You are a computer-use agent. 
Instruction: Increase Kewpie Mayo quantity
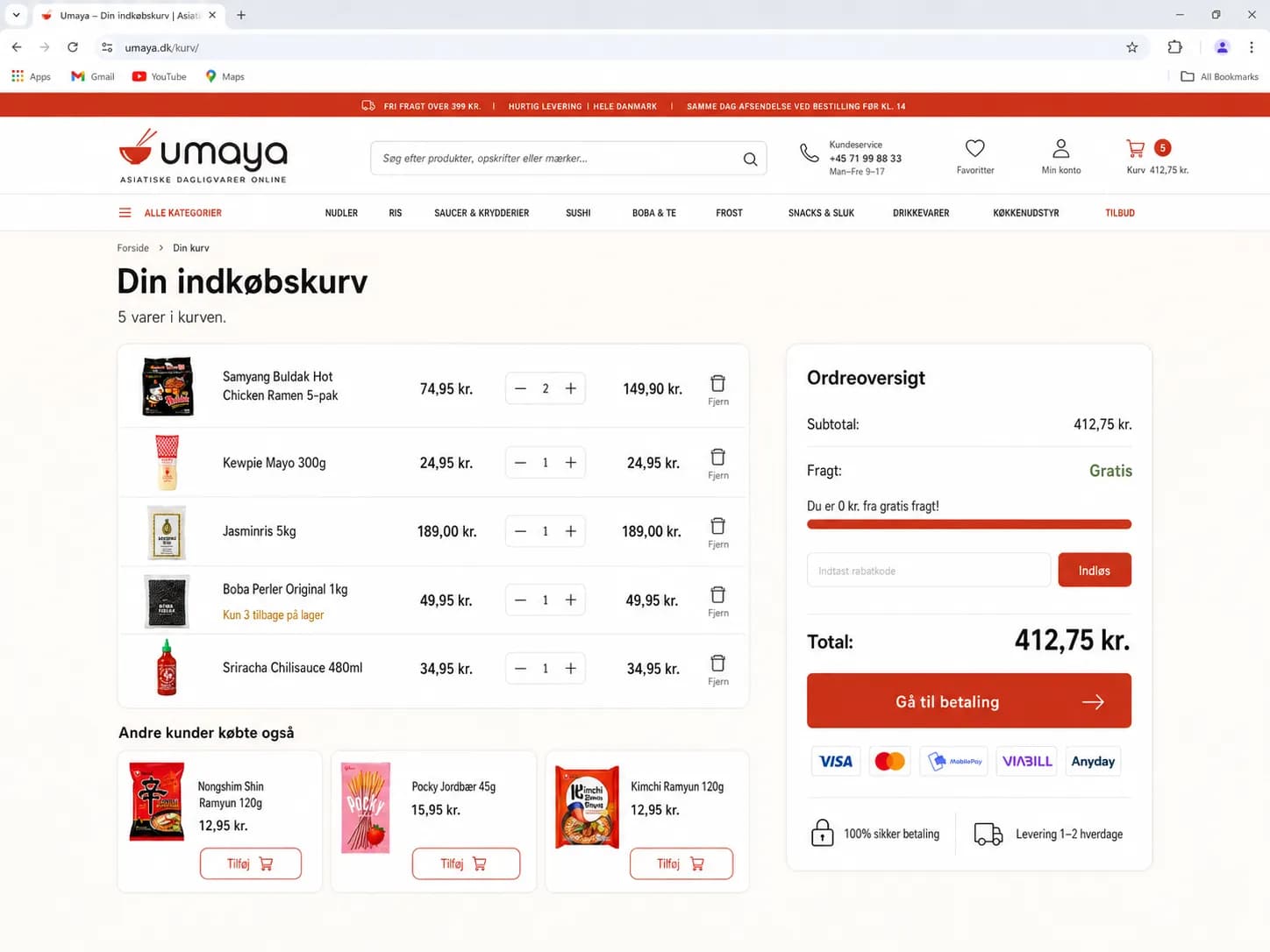pyautogui.click(x=570, y=463)
